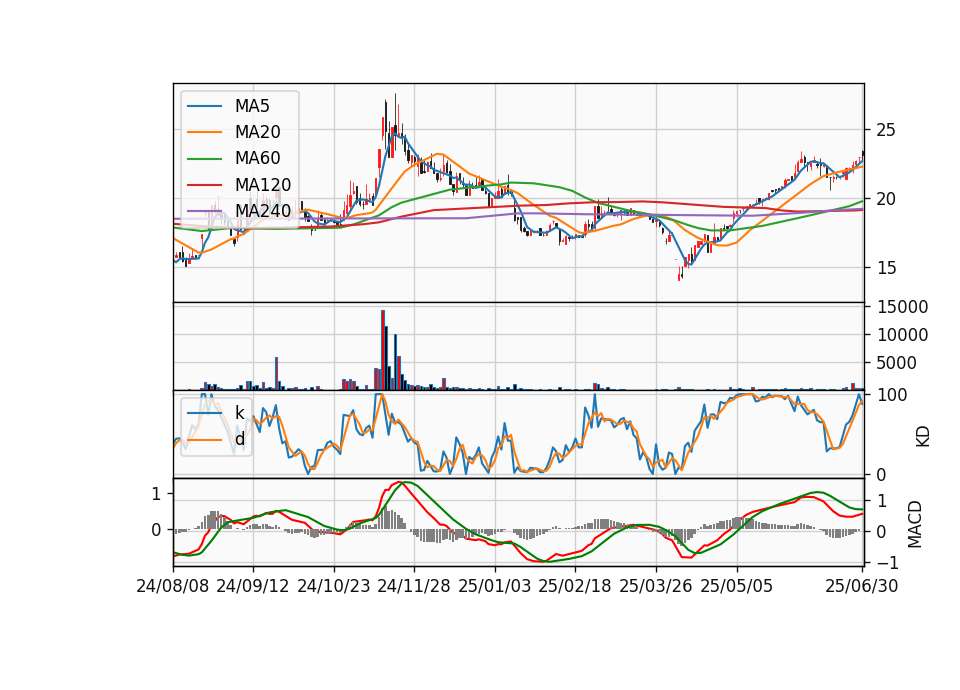Click the 24/08/08 date axis label
Screen dimensions: 960x690
(173, 587)
